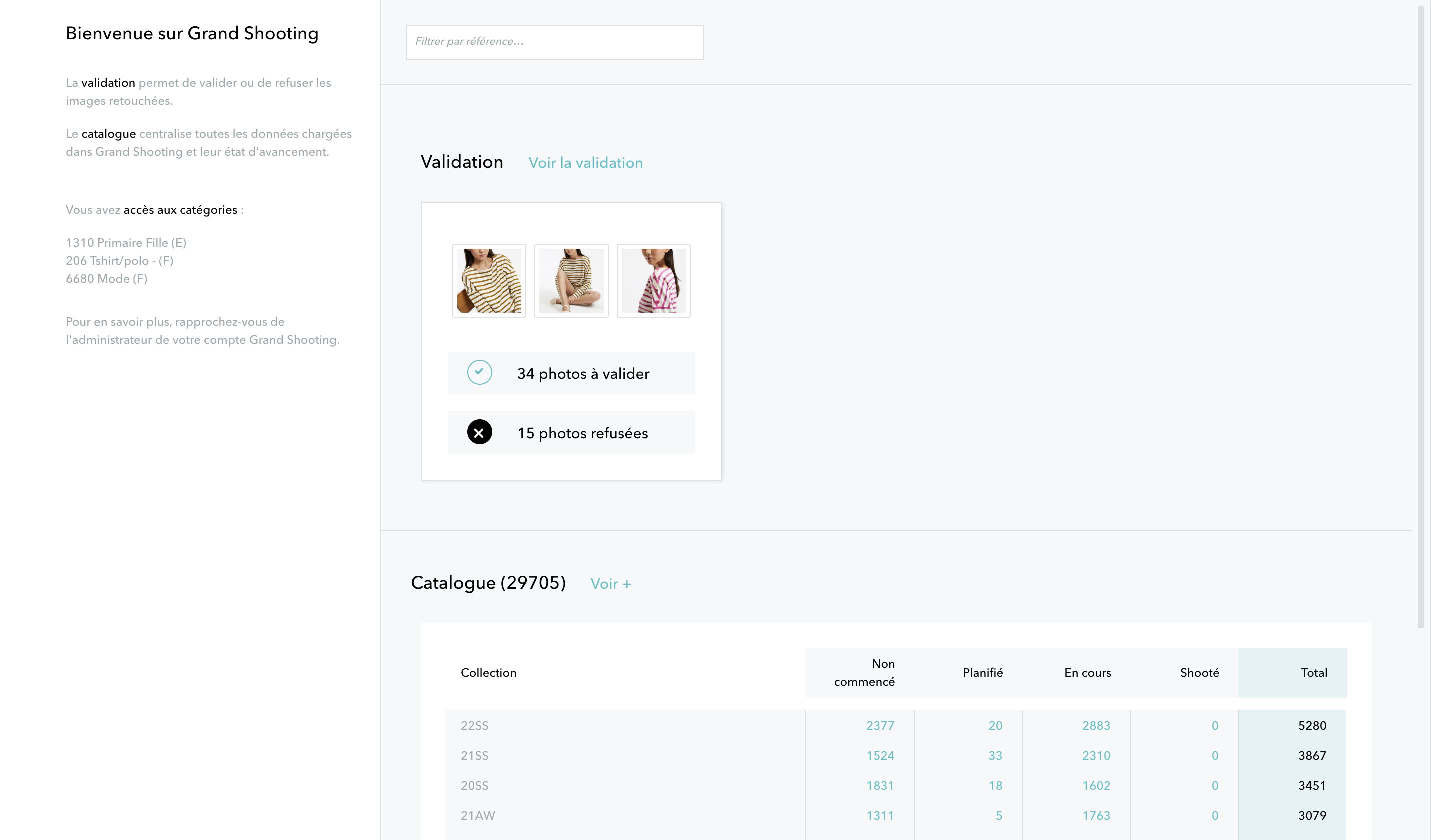The image size is (1431, 840).
Task: Click Shooté value 0 for 22SS
Action: pyautogui.click(x=1214, y=725)
